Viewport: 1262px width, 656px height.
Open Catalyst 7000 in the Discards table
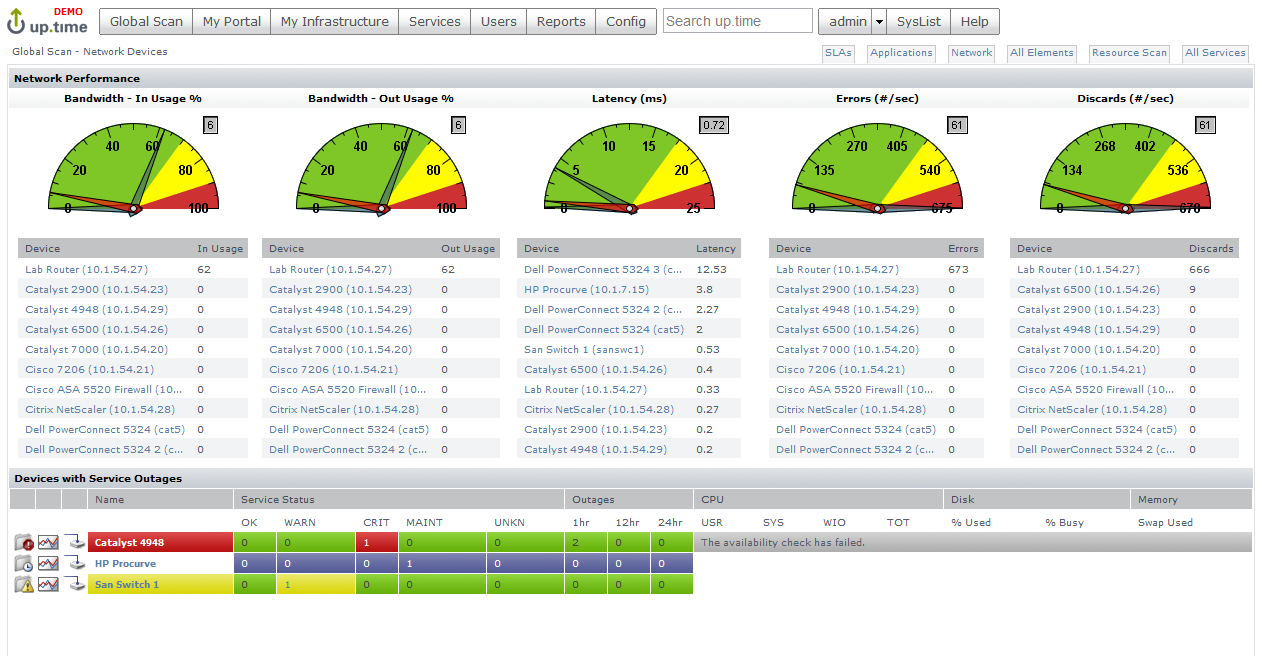1088,349
